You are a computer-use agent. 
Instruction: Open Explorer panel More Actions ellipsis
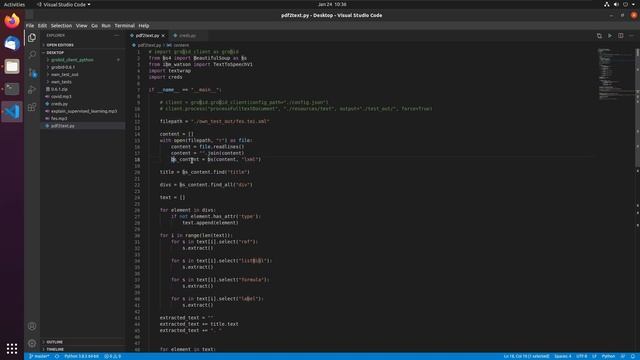[x=116, y=36]
